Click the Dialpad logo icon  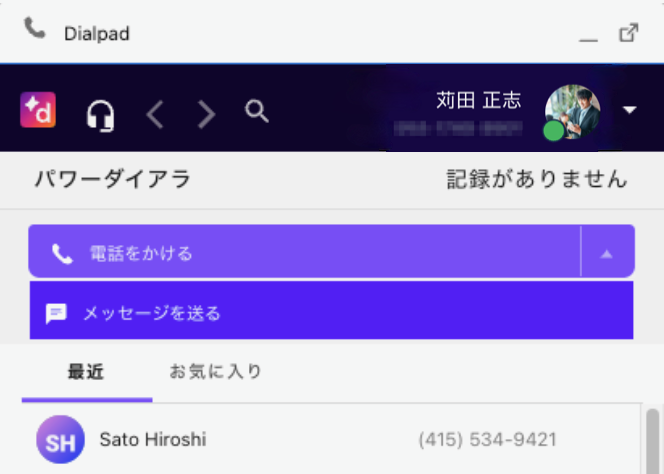pyautogui.click(x=38, y=110)
